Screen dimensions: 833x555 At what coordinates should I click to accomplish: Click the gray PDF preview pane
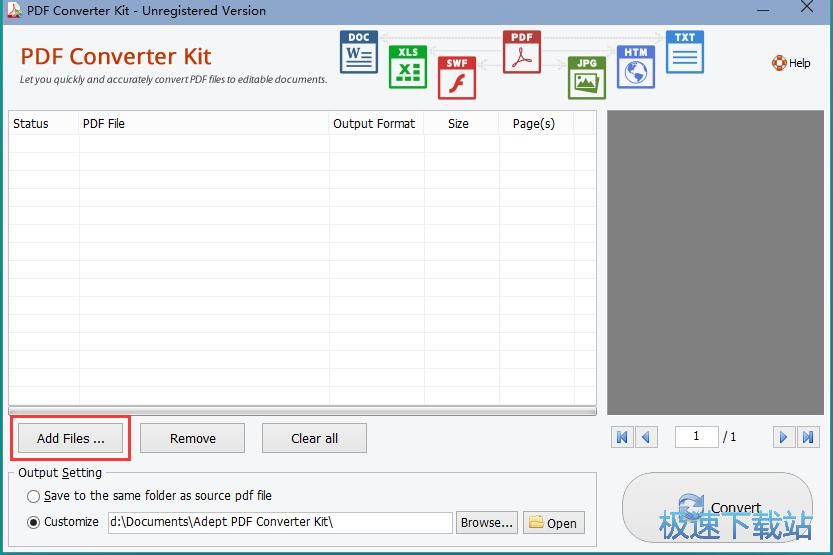coord(715,262)
